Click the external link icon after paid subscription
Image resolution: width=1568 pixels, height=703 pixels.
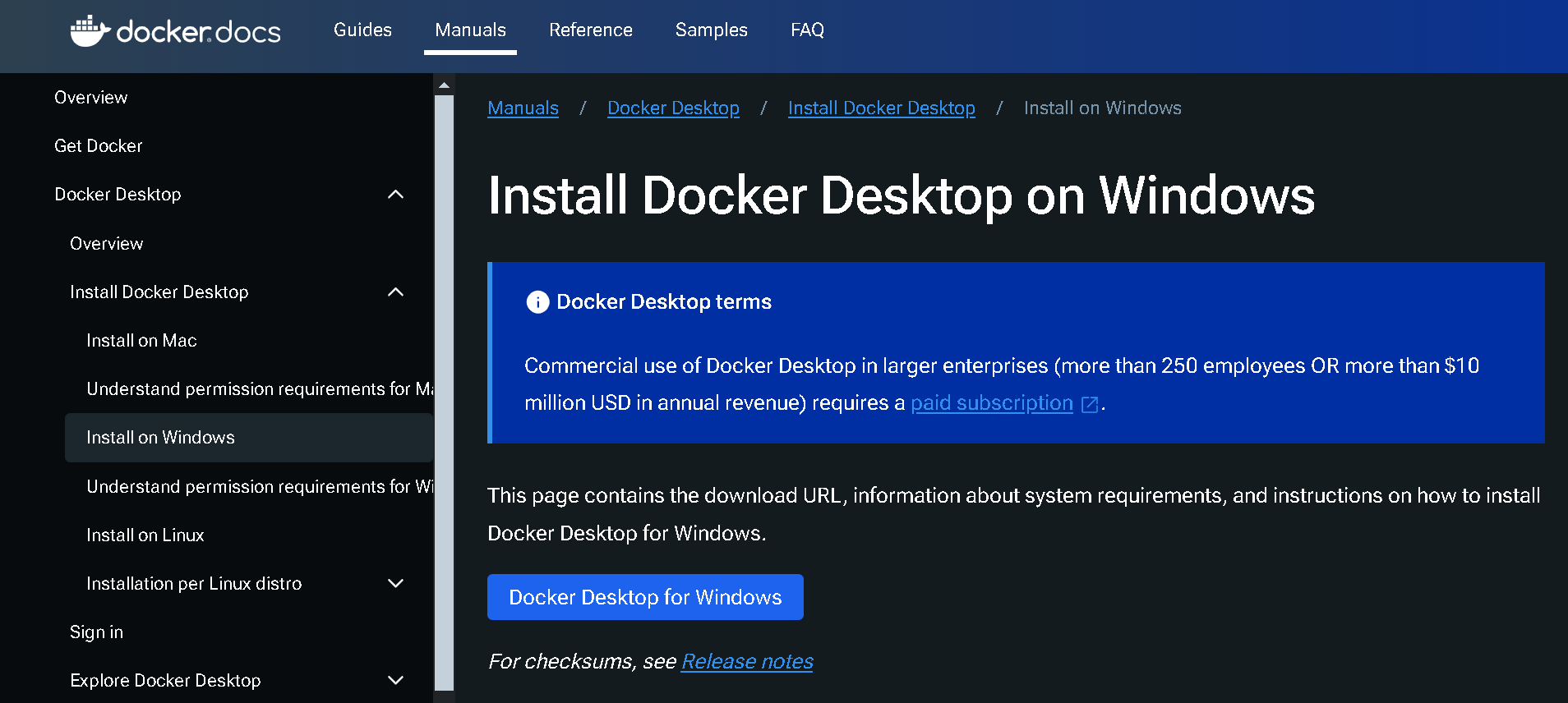(x=1090, y=404)
